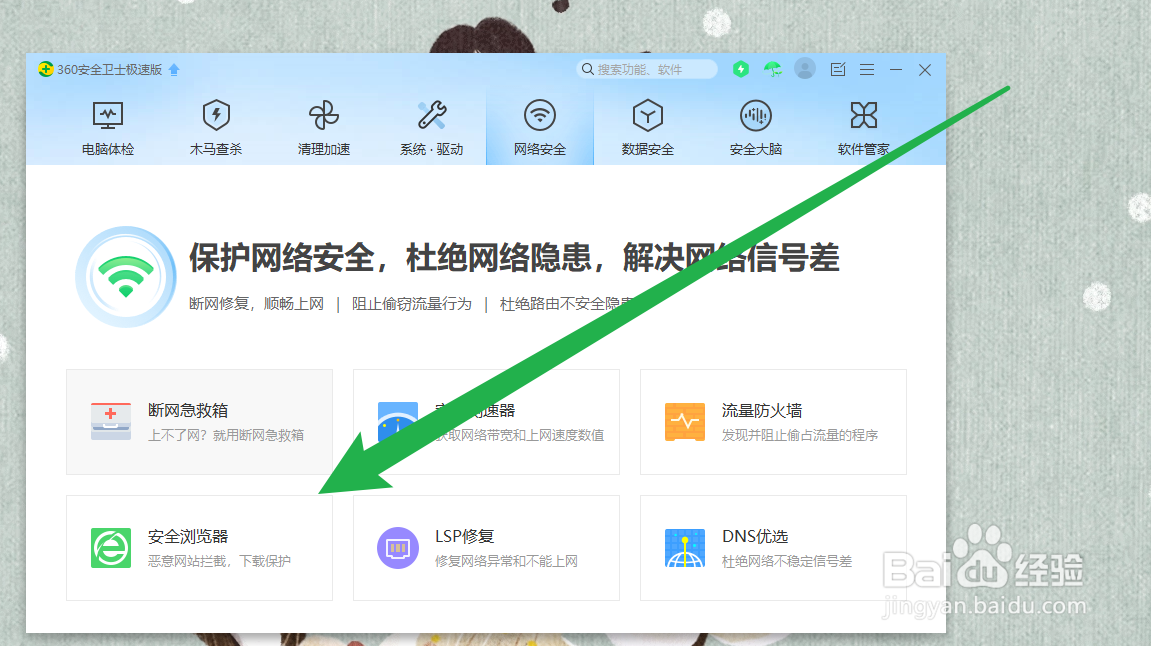Open 流量防火墙 tool card
This screenshot has width=1151, height=646.
pyautogui.click(x=774, y=422)
